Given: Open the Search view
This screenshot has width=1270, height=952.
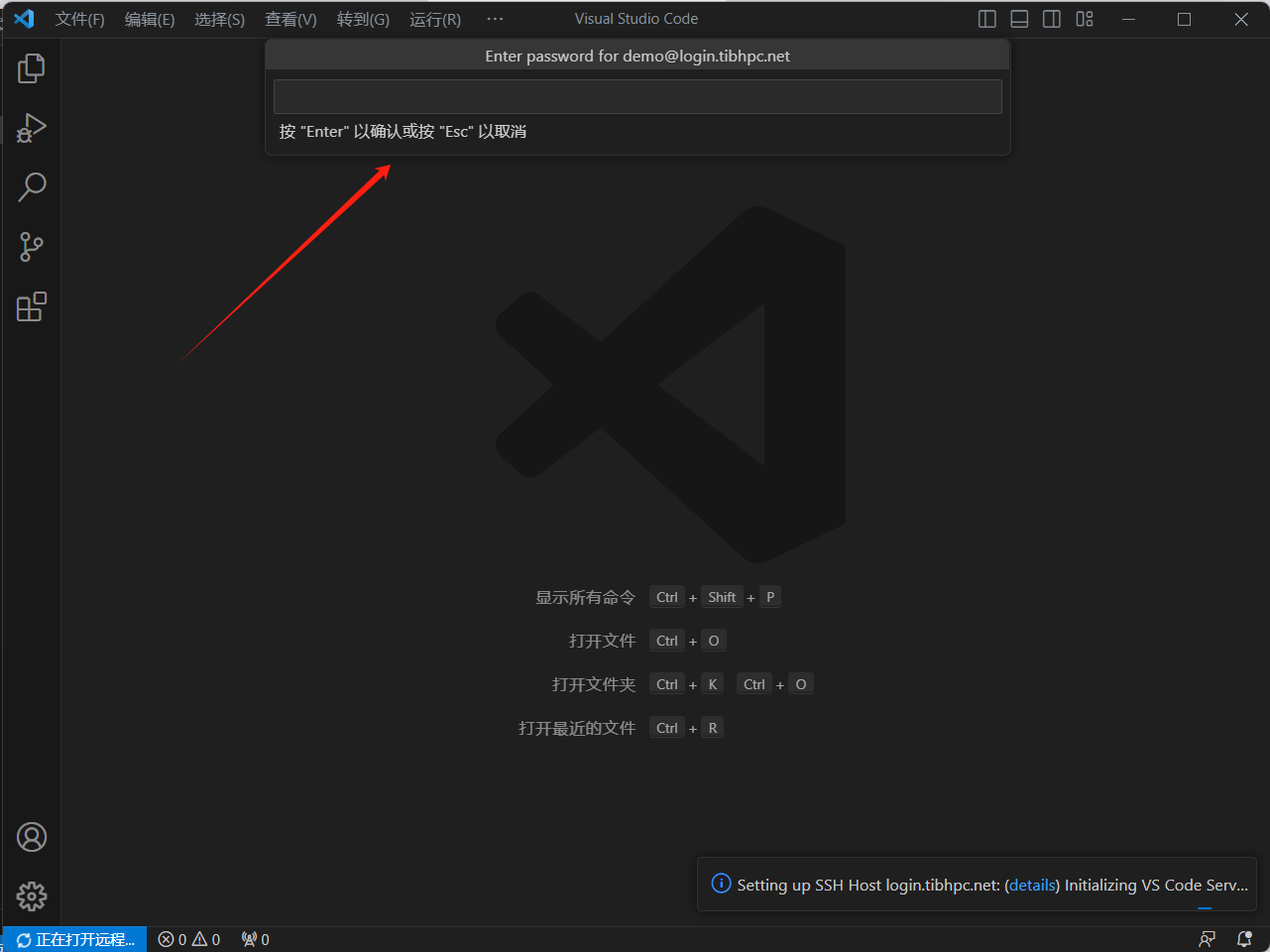Looking at the screenshot, I should [31, 187].
